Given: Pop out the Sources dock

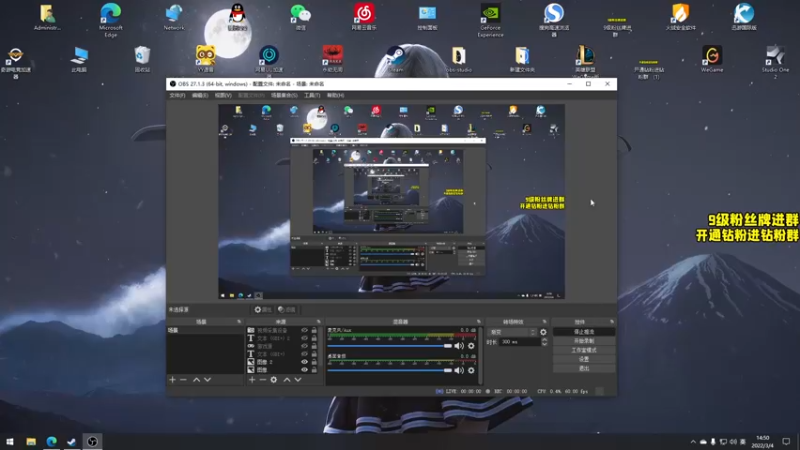Looking at the screenshot, I should (x=318, y=322).
